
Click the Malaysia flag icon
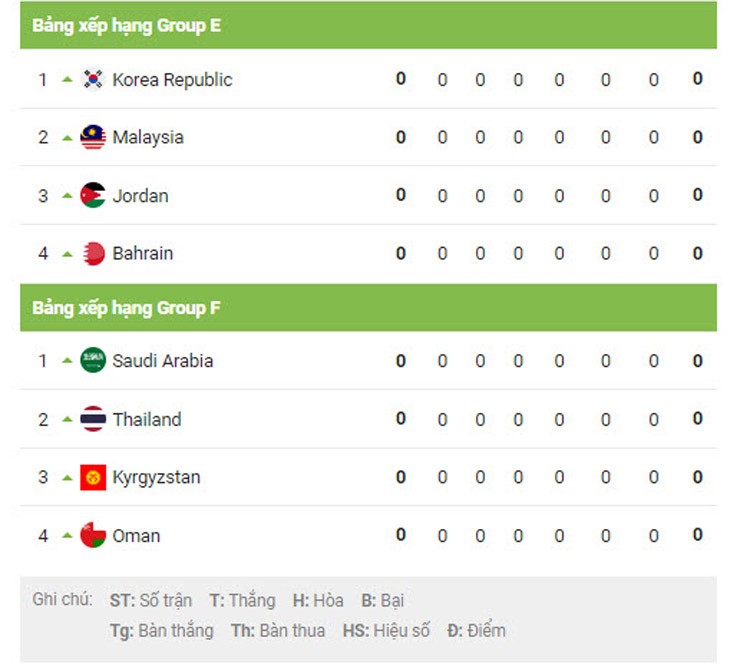[93, 137]
